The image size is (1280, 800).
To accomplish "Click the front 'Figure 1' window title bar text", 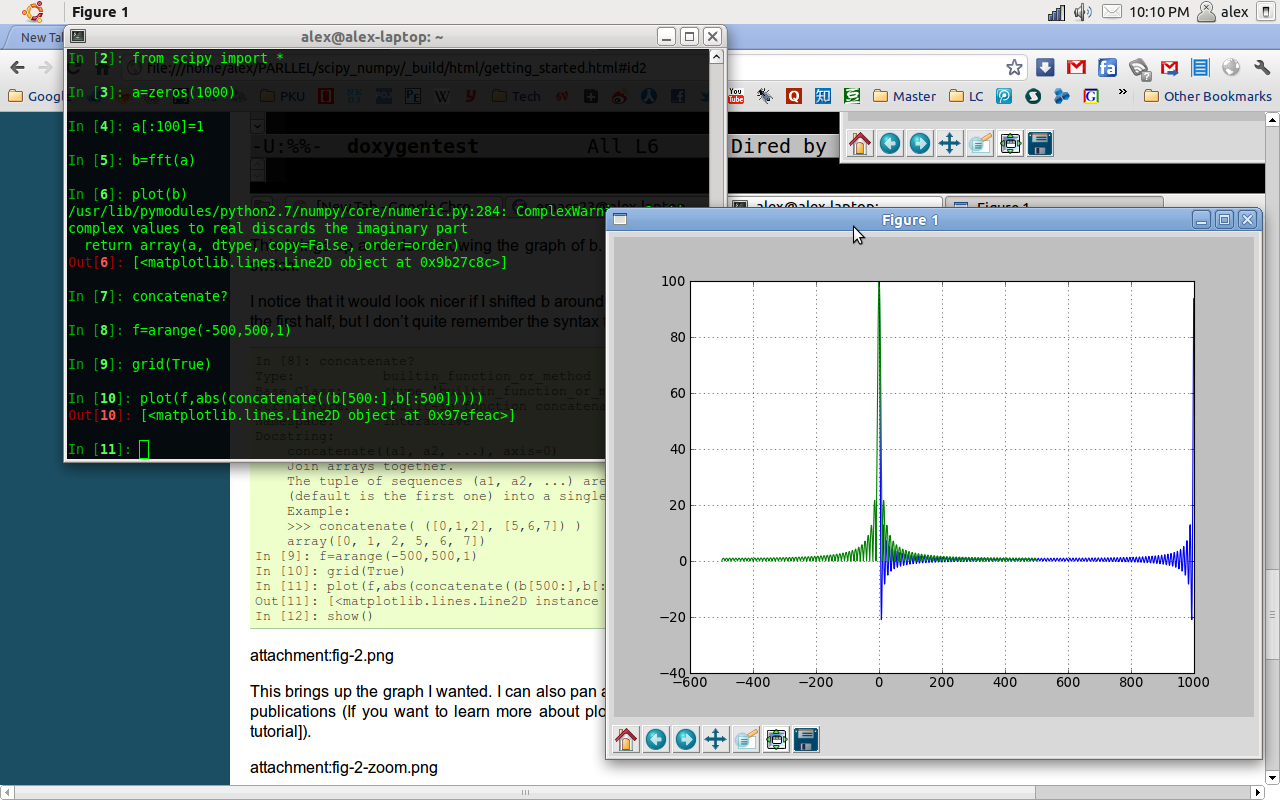I will click(x=910, y=220).
